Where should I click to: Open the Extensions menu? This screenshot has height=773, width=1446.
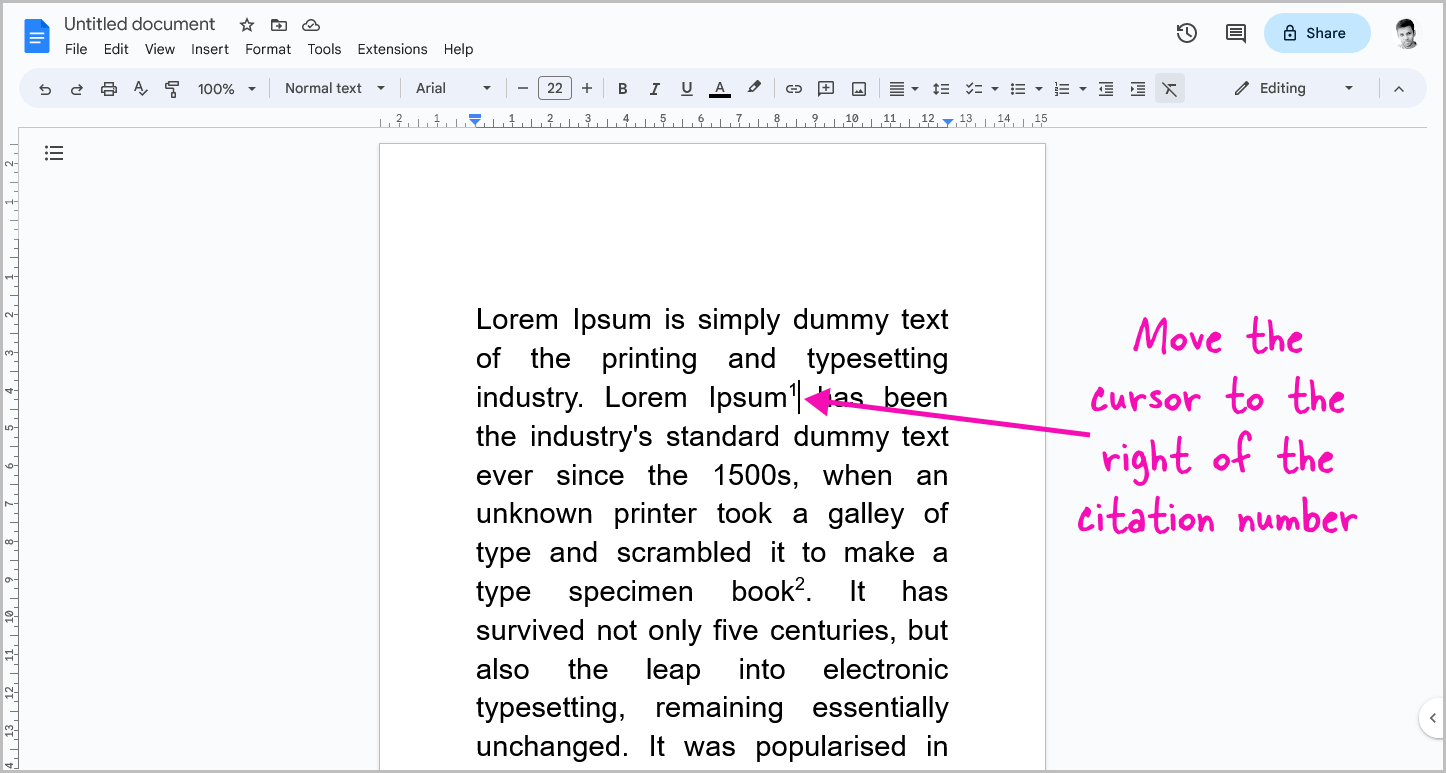click(x=392, y=49)
